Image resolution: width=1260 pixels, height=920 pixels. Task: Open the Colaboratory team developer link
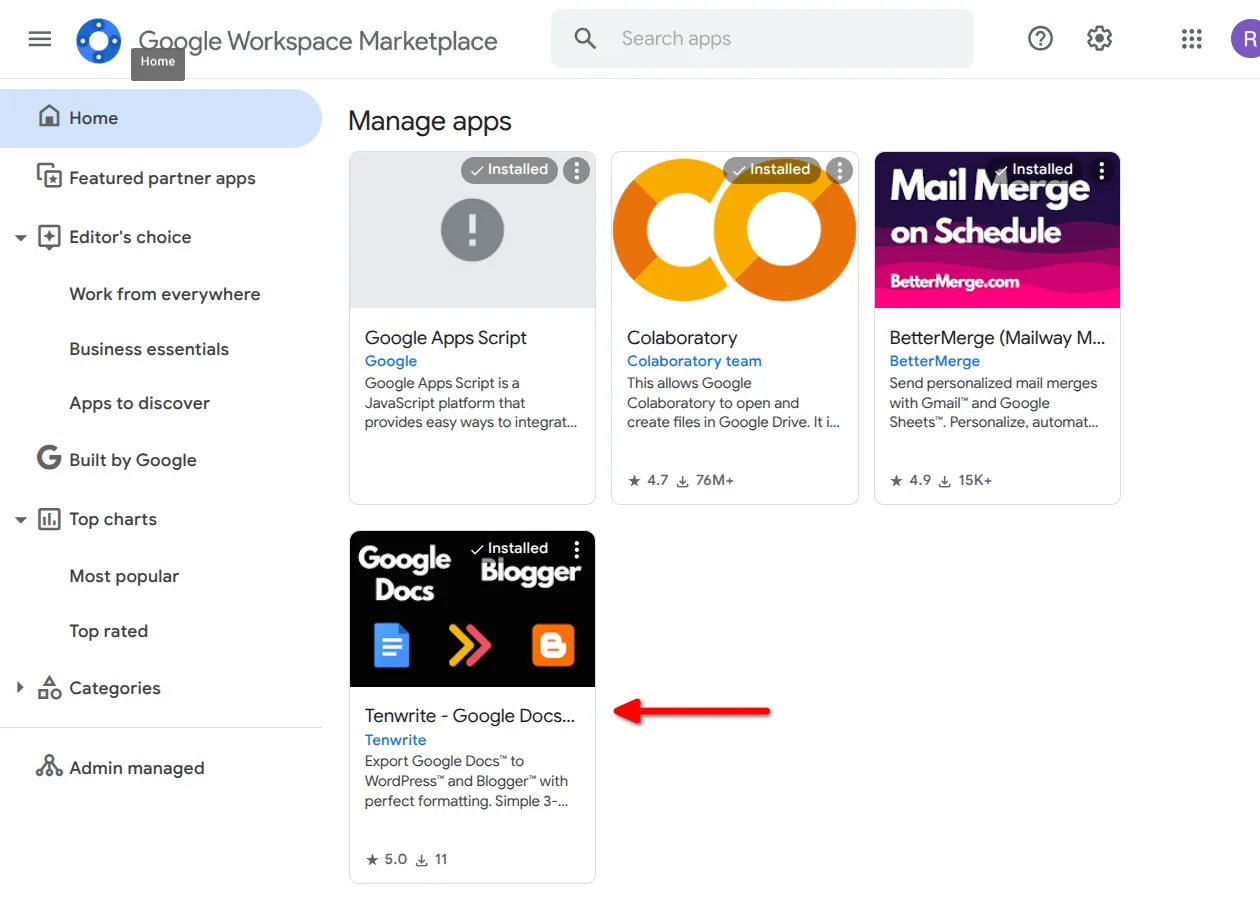pyautogui.click(x=694, y=360)
